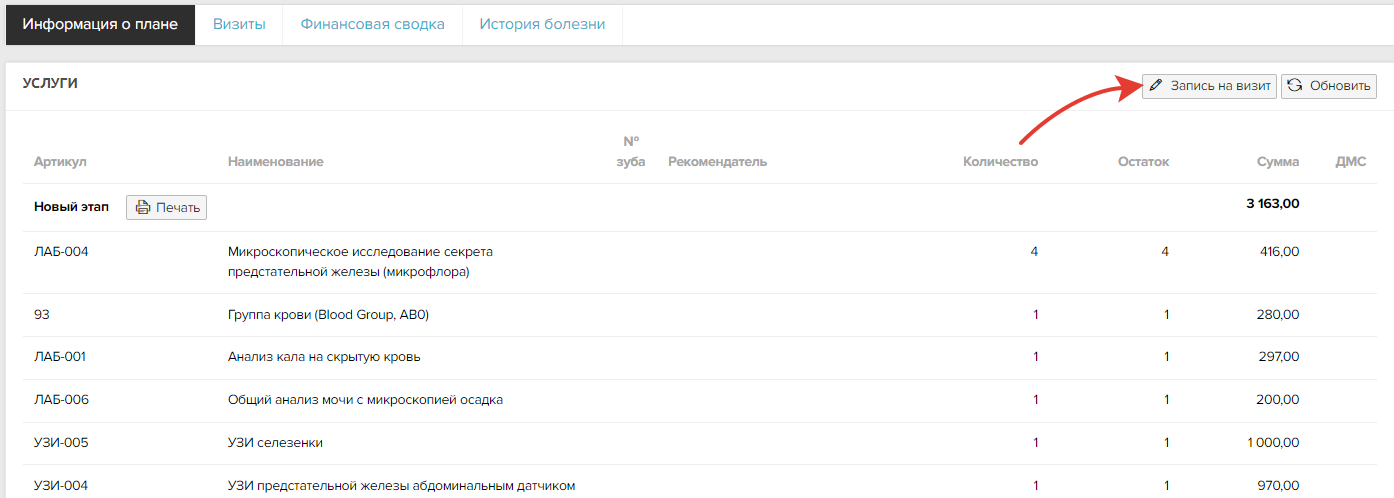The height and width of the screenshot is (498, 1394).
Task: Click the Печать button in Новый этап
Action: [166, 207]
